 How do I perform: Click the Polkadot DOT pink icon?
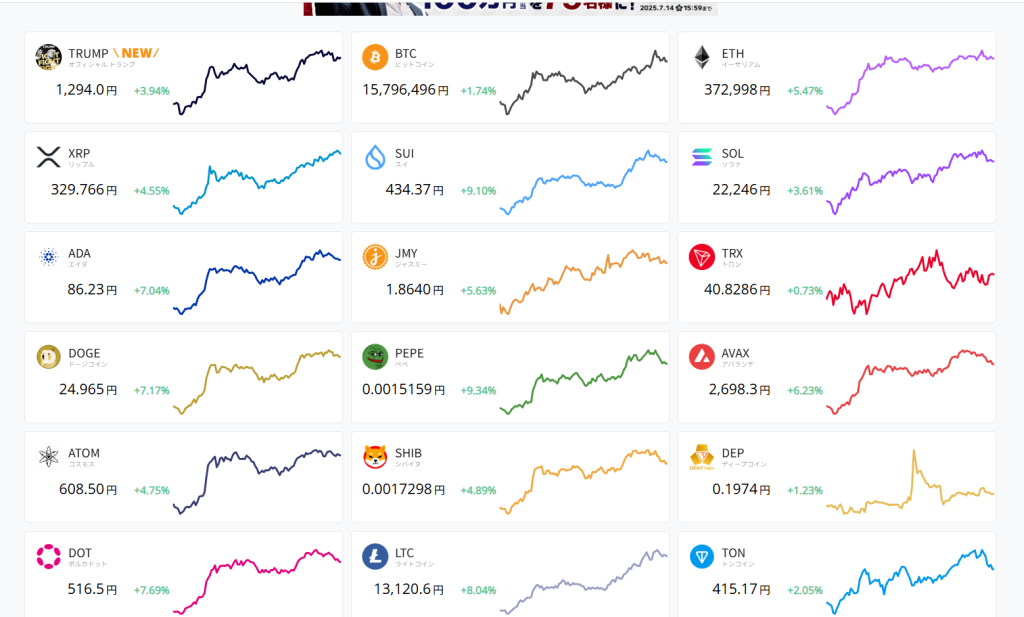pyautogui.click(x=48, y=557)
